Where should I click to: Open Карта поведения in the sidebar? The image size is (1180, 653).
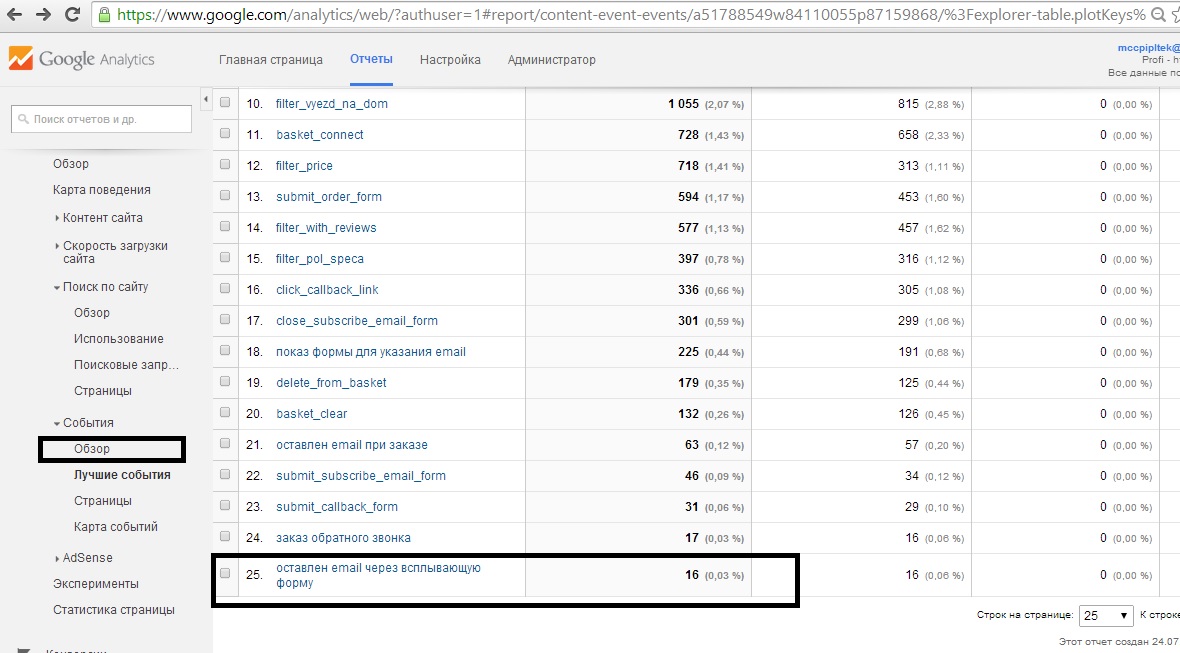click(x=102, y=190)
